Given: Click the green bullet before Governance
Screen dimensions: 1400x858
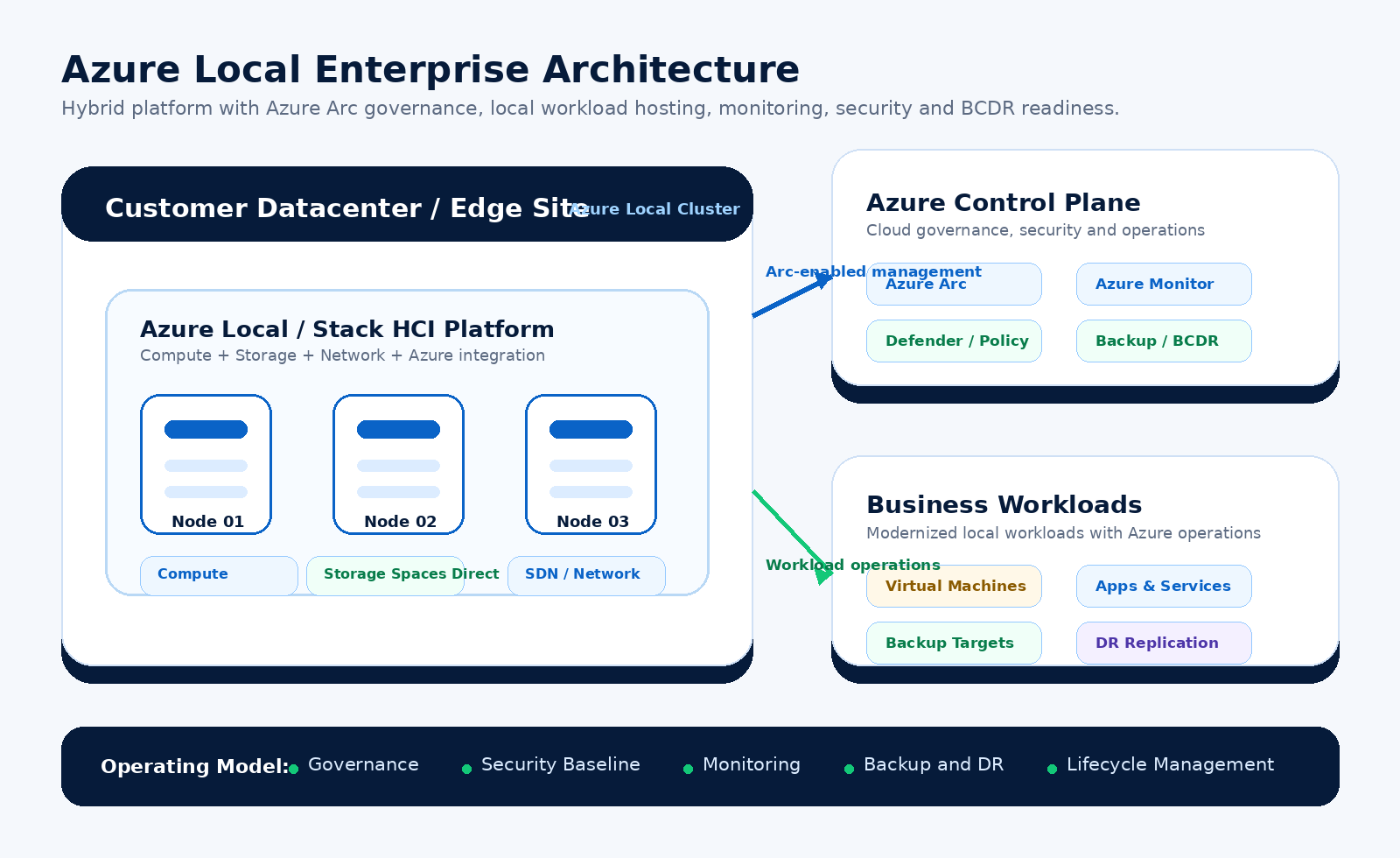Looking at the screenshot, I should coord(293,769).
